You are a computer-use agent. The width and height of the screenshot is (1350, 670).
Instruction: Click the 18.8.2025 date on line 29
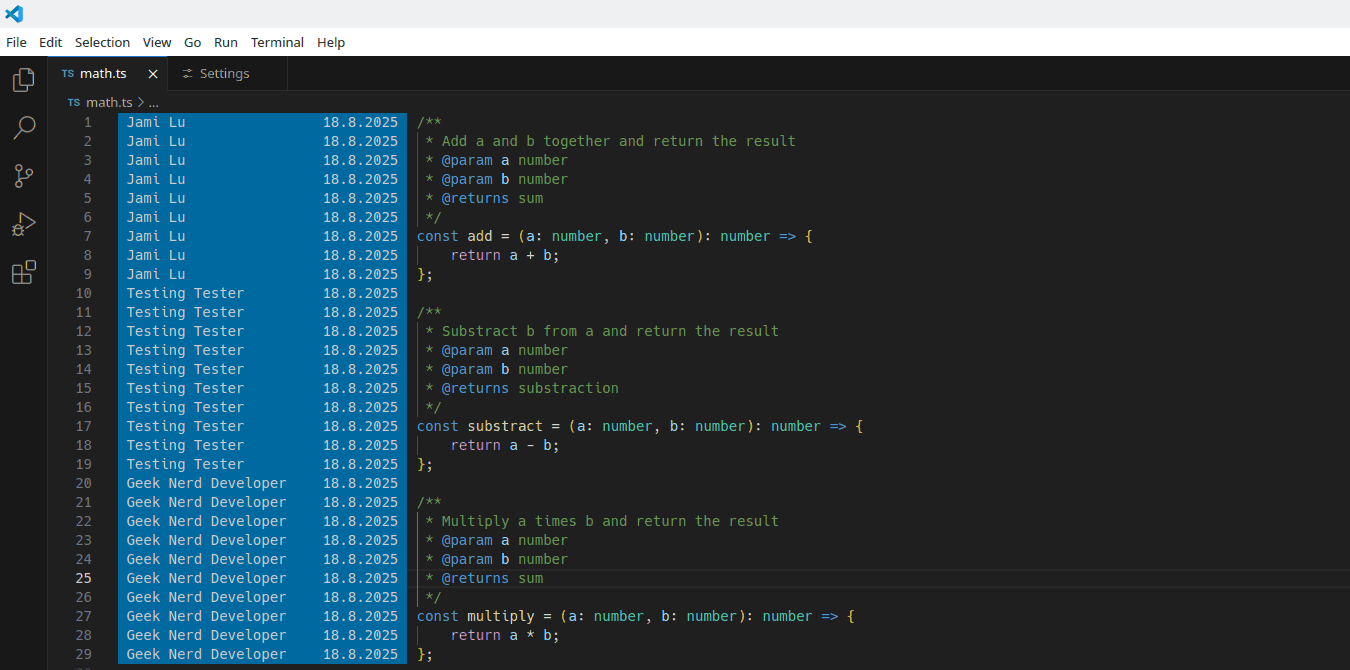360,654
